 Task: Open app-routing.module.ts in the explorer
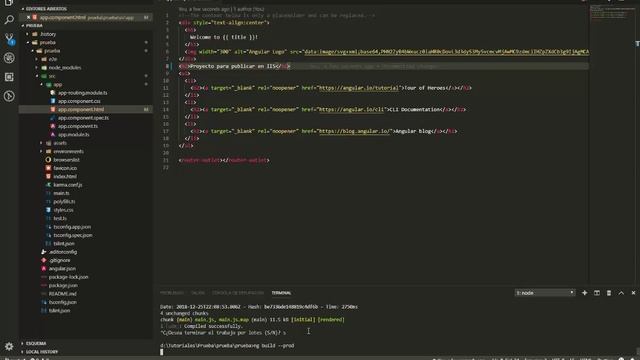(x=82, y=93)
